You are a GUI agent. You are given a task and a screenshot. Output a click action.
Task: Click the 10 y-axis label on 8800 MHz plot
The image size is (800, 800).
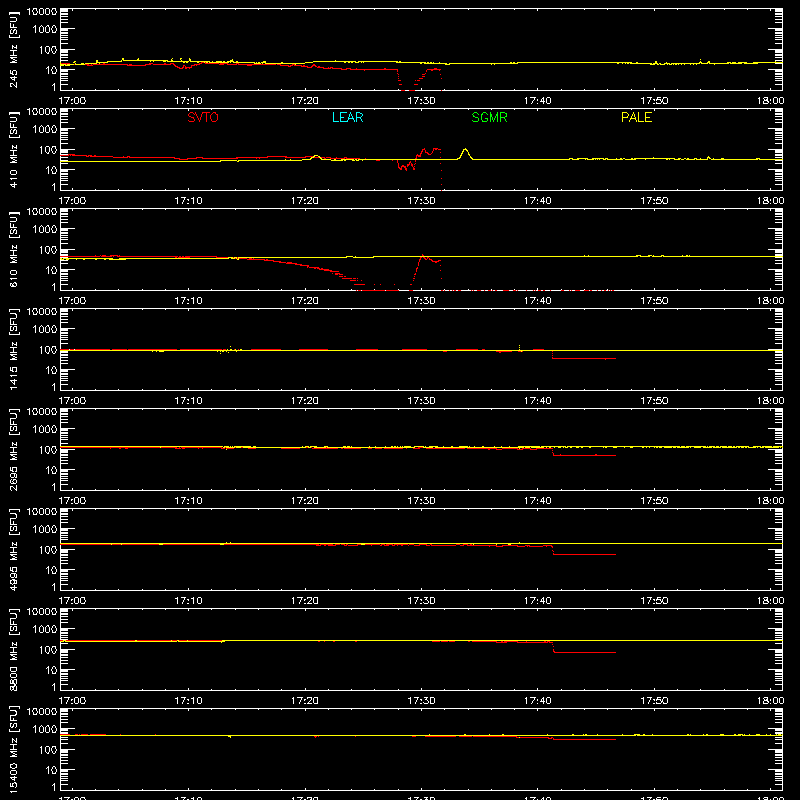point(51,670)
